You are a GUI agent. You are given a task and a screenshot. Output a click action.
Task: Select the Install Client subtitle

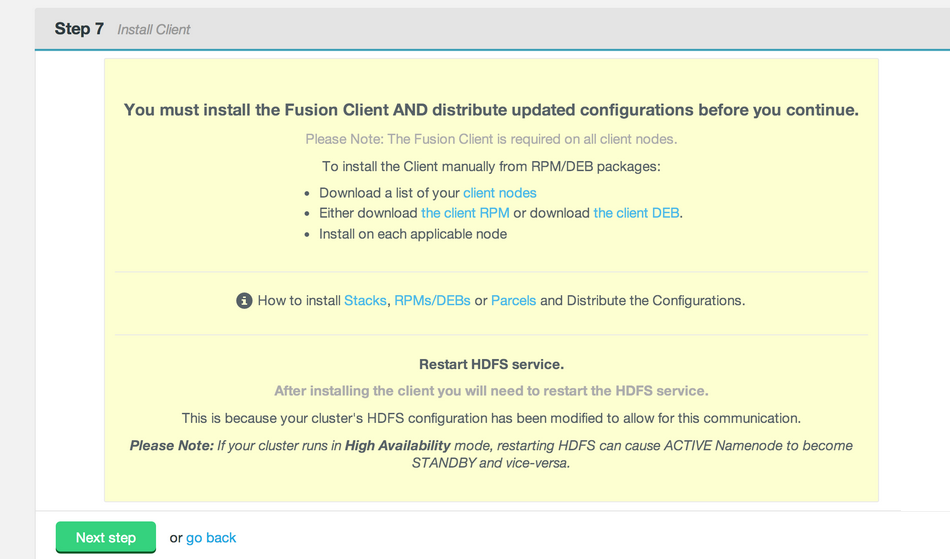153,30
